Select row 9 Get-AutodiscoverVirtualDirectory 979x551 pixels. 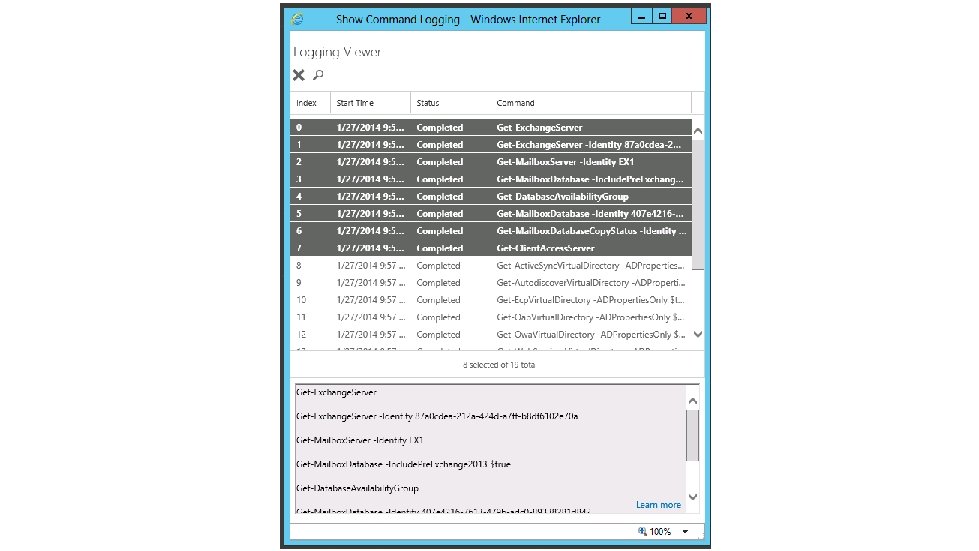pyautogui.click(x=491, y=283)
